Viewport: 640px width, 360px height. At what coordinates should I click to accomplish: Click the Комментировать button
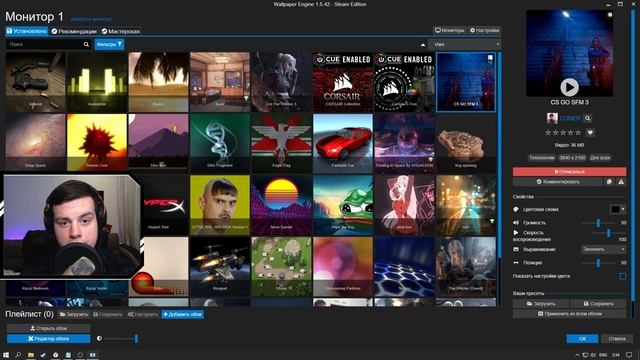558,182
